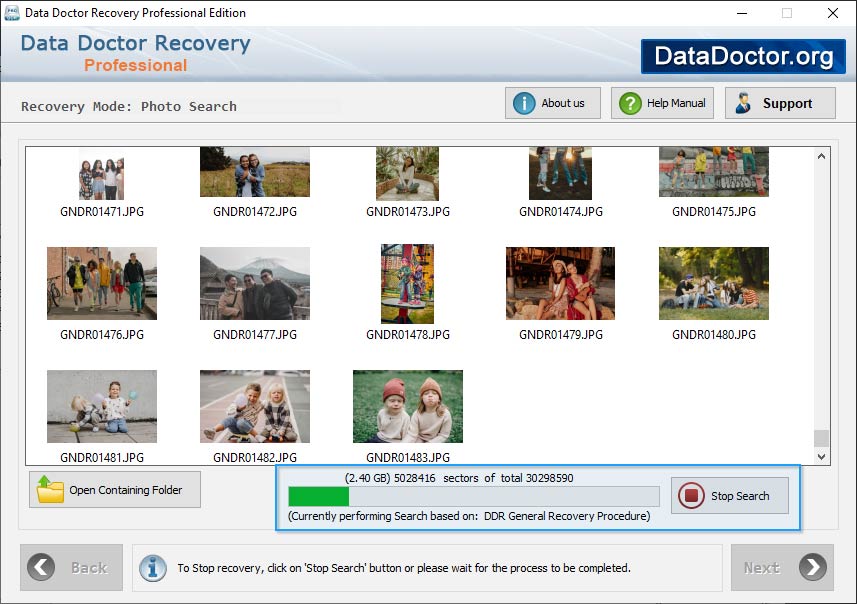Select thumbnail of GNDR01473.JPG
This screenshot has width=857, height=604.
click(x=407, y=173)
